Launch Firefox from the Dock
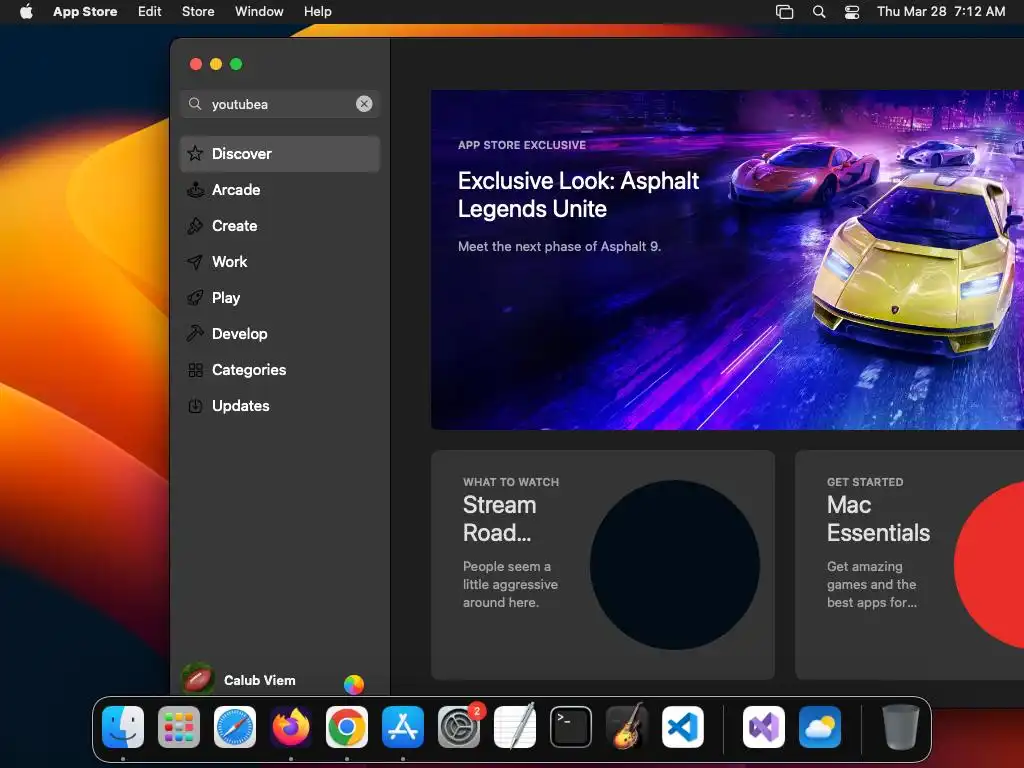 click(x=291, y=726)
